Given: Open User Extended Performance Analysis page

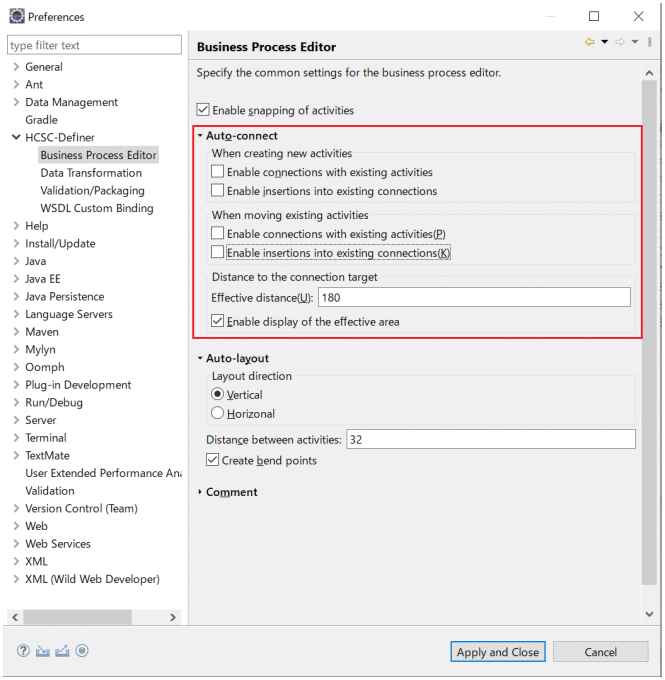Looking at the screenshot, I should 103,473.
